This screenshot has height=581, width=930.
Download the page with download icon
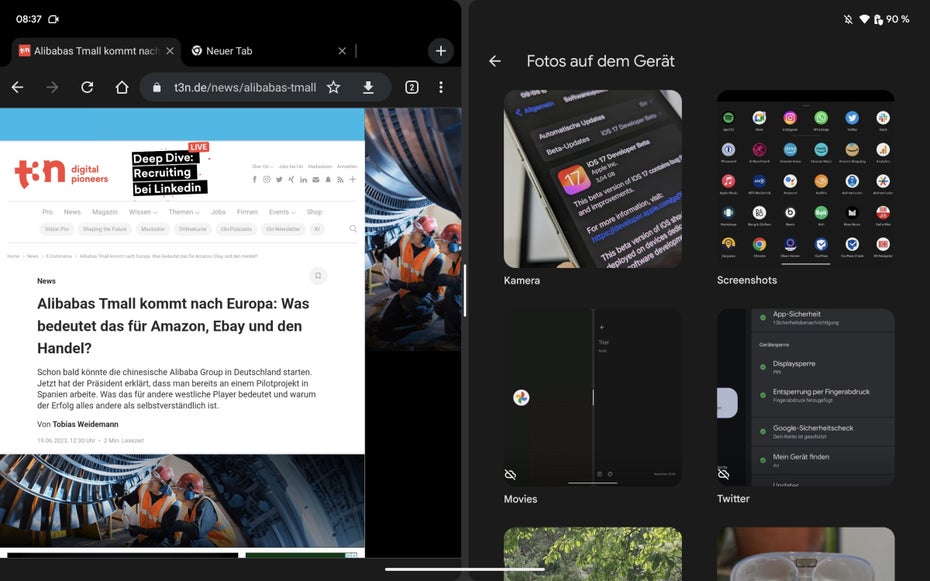368,87
